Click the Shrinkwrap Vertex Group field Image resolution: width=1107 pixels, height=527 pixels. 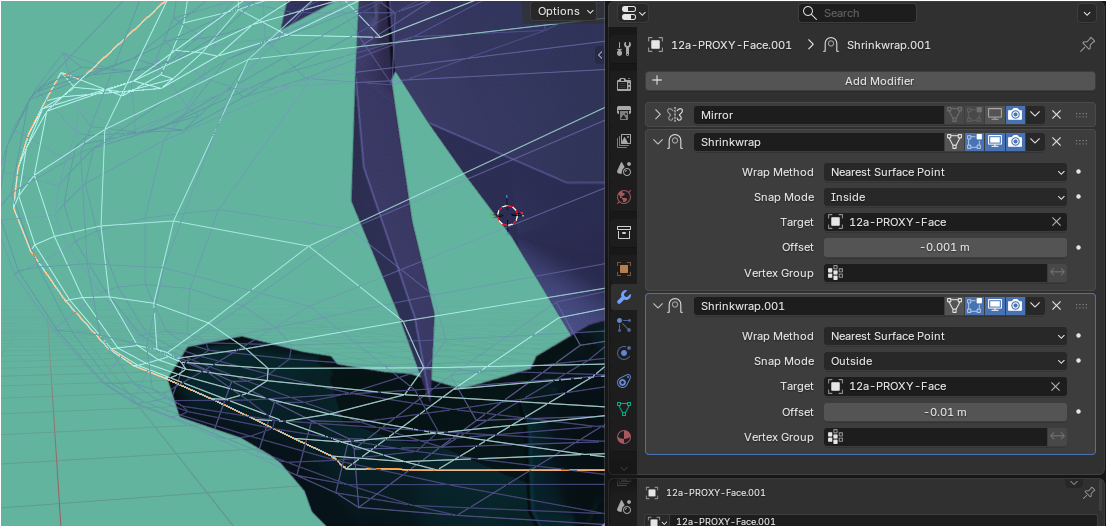point(935,273)
